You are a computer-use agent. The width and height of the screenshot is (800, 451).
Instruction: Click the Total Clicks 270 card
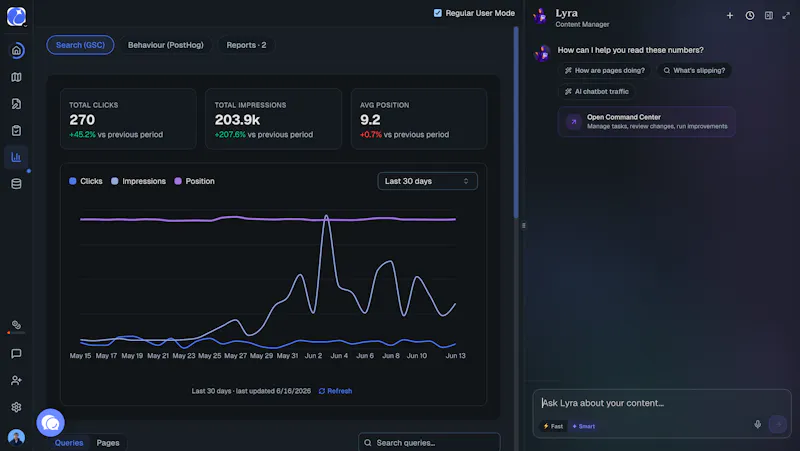(128, 119)
